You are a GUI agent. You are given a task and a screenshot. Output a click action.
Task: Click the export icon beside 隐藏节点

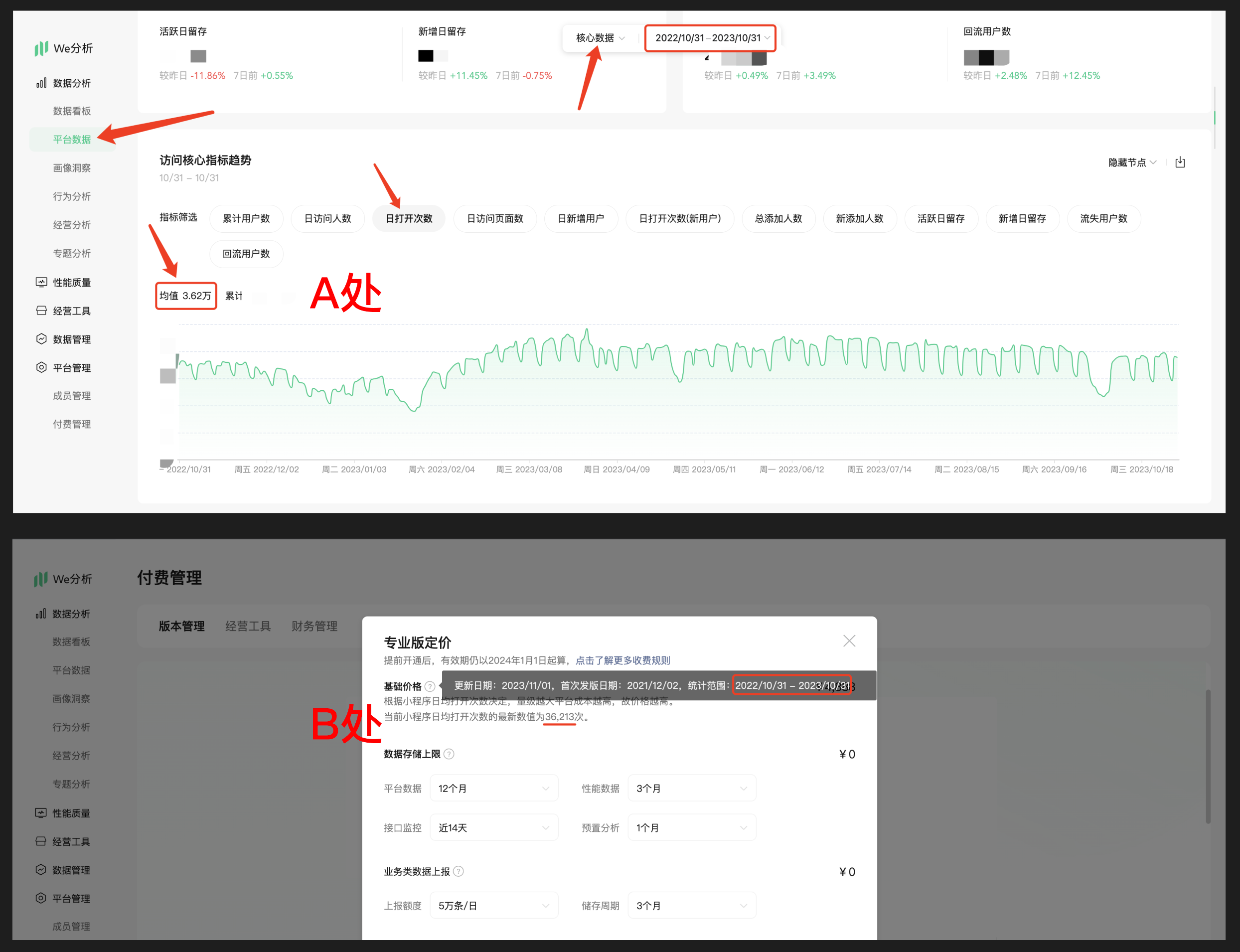pyautogui.click(x=1180, y=162)
